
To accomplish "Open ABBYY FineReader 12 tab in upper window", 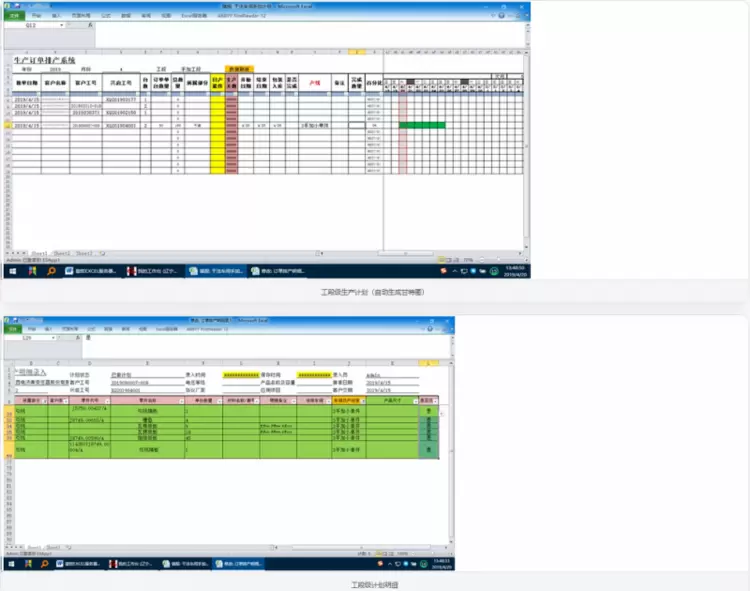I will point(242,16).
